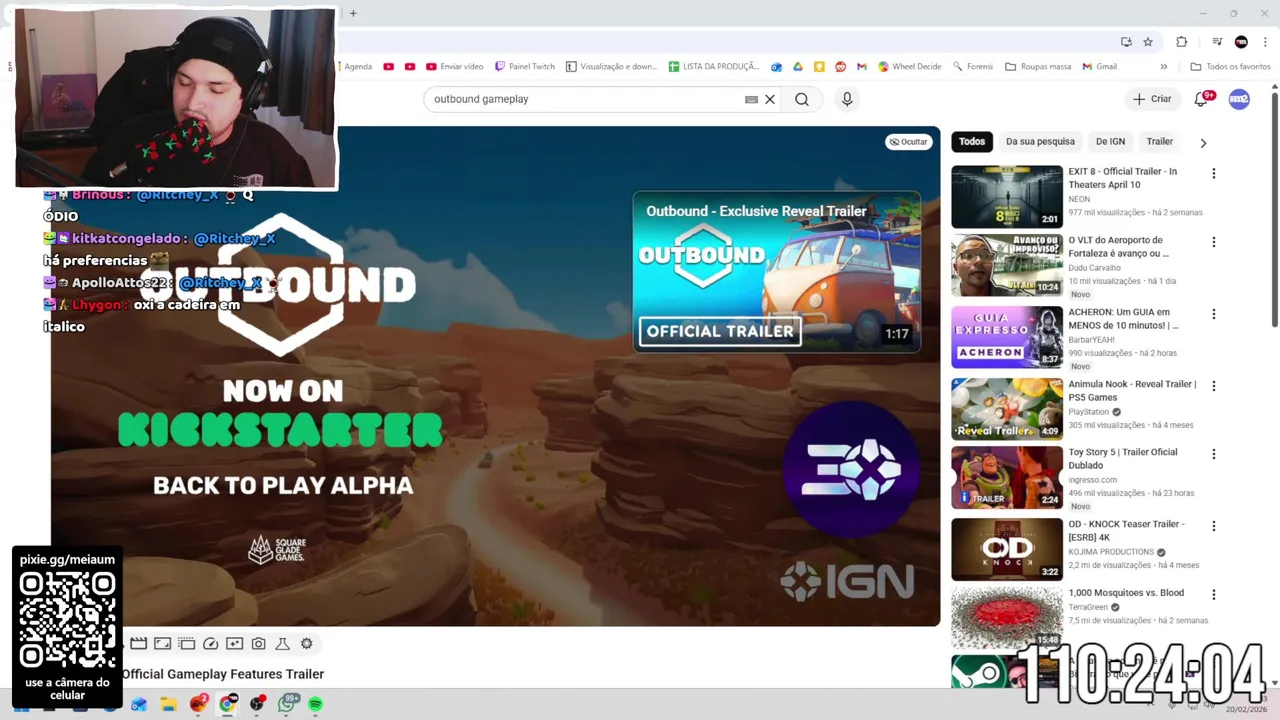The height and width of the screenshot is (720, 1280).
Task: Open the Wheel Decide bookmark
Action: [909, 67]
